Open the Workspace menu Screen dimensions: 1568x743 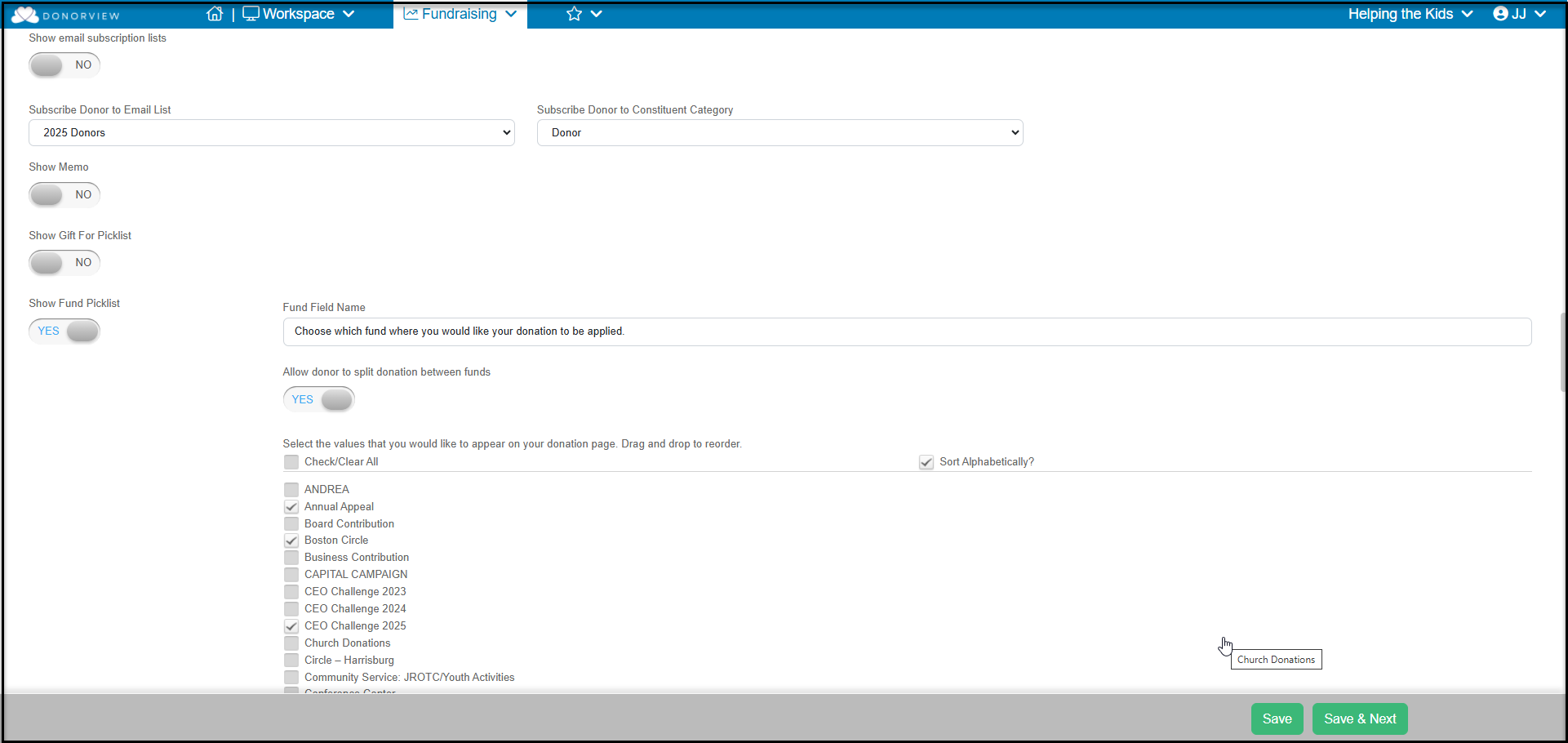[298, 14]
